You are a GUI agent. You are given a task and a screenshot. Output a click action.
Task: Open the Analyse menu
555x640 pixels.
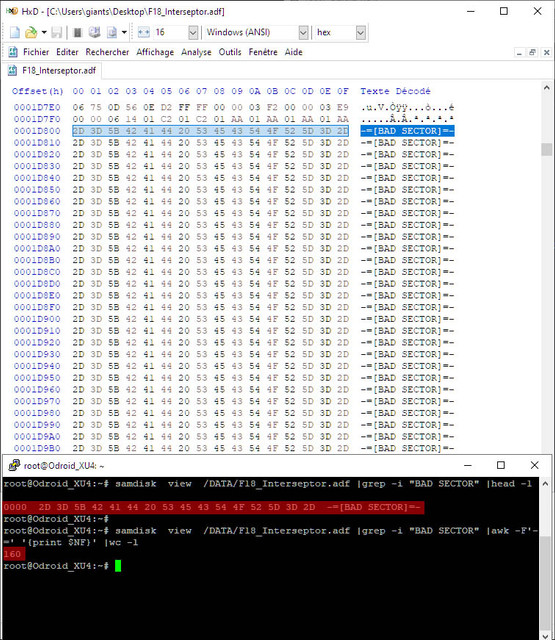coord(196,52)
